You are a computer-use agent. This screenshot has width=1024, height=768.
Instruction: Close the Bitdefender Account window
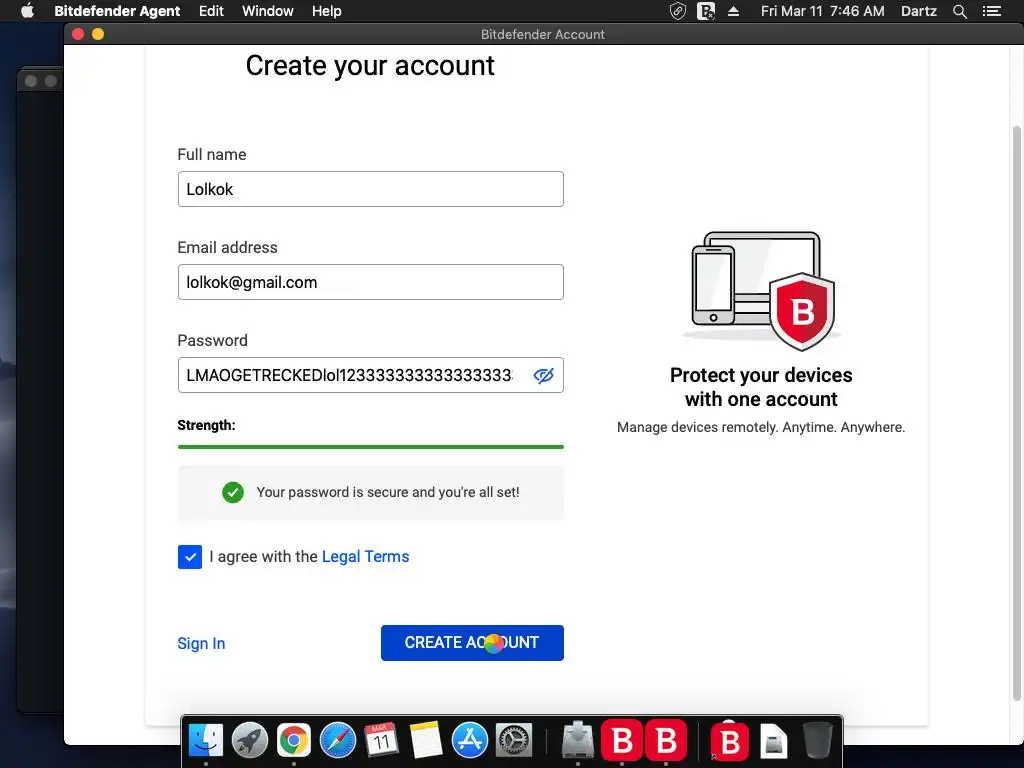[x=78, y=34]
